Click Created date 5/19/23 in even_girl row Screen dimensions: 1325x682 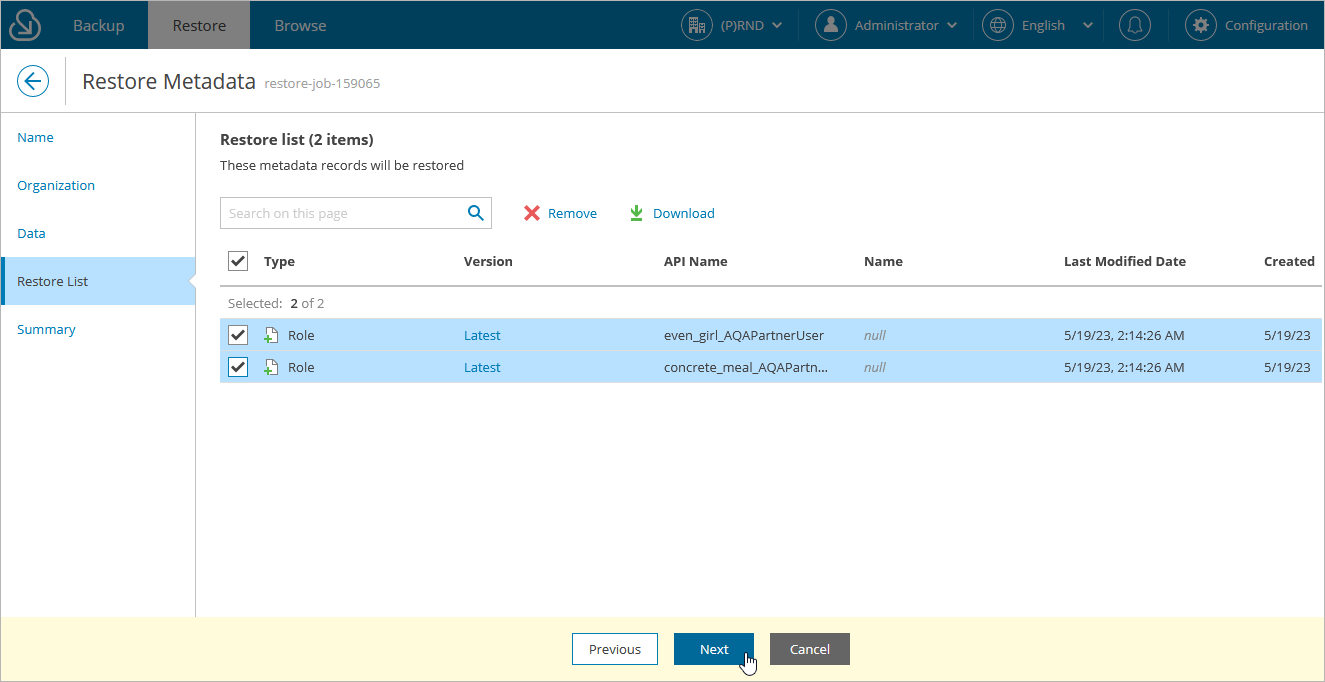point(1287,335)
